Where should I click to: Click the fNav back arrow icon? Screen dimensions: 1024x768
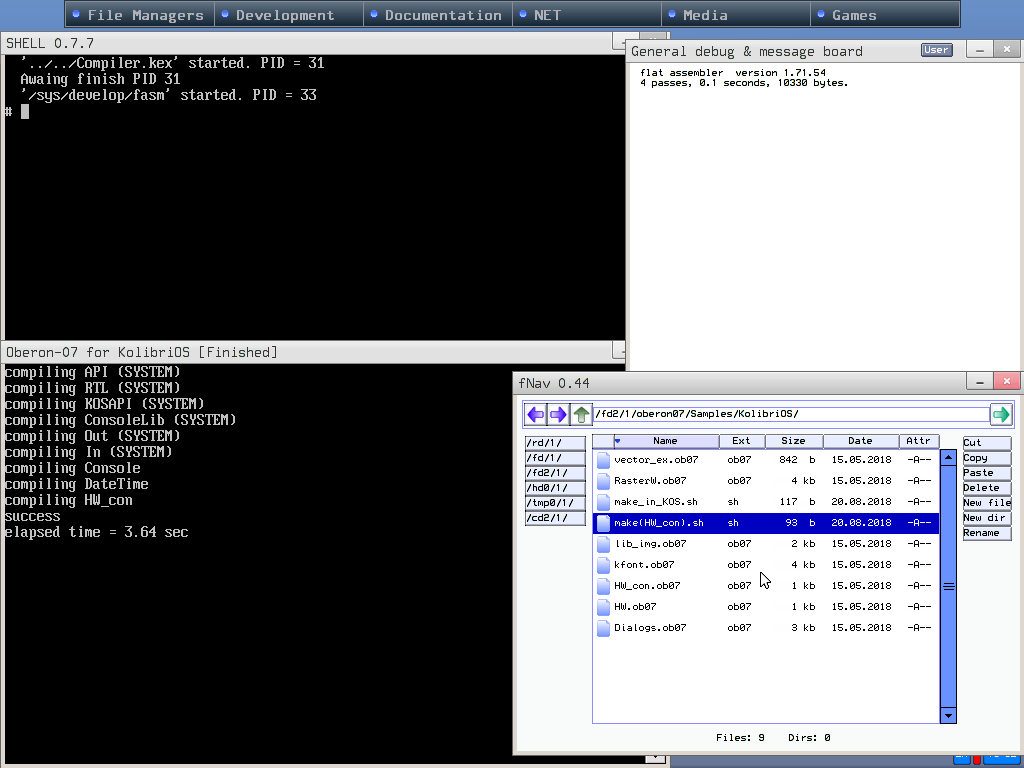coord(536,414)
